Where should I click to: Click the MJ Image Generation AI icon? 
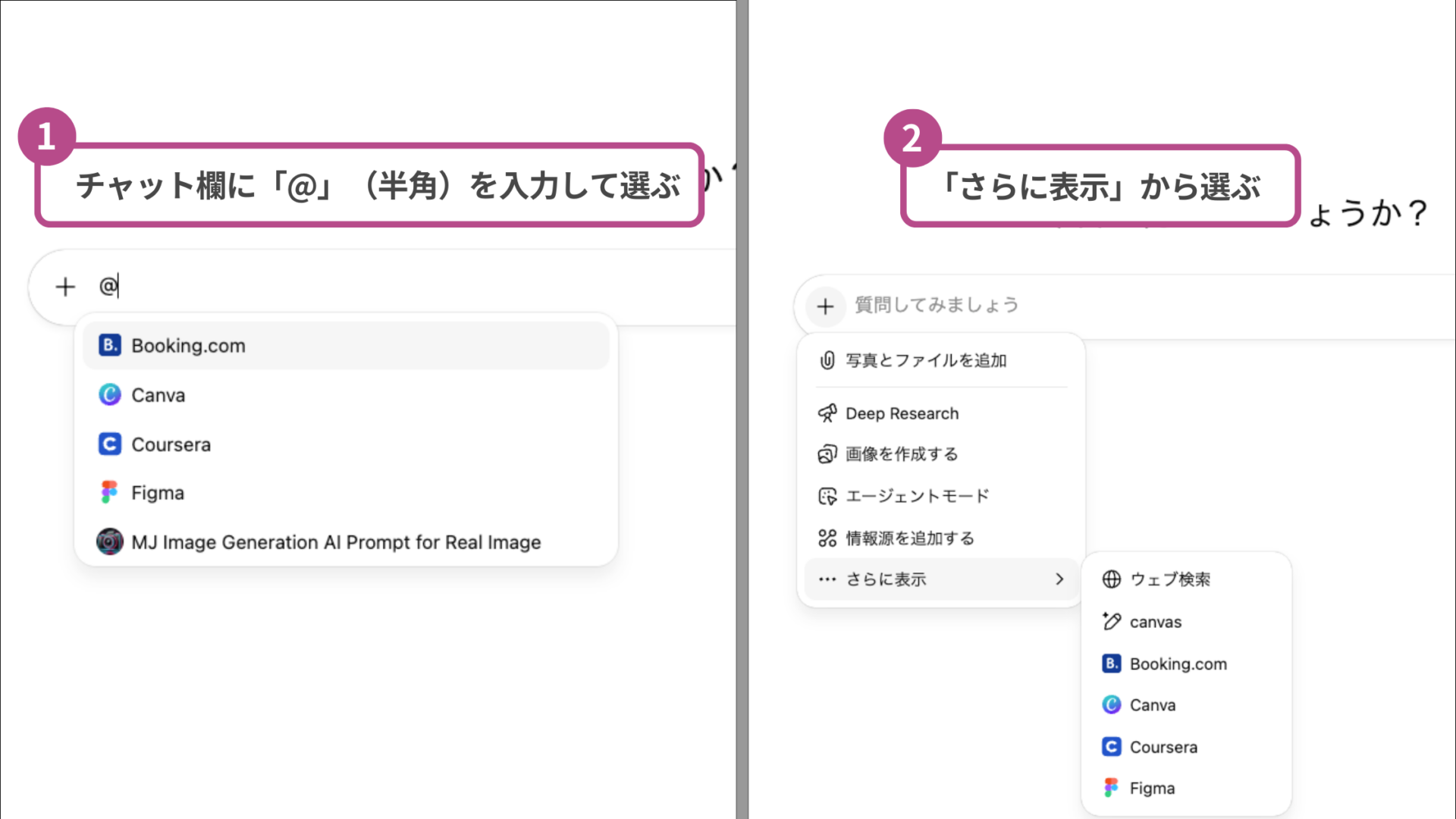coord(109,541)
